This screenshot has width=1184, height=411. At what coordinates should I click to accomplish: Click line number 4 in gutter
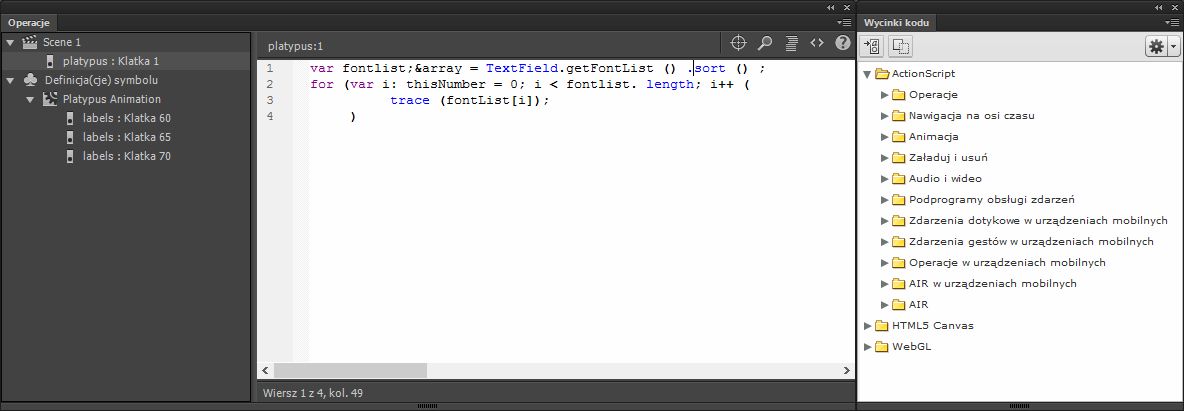point(270,116)
